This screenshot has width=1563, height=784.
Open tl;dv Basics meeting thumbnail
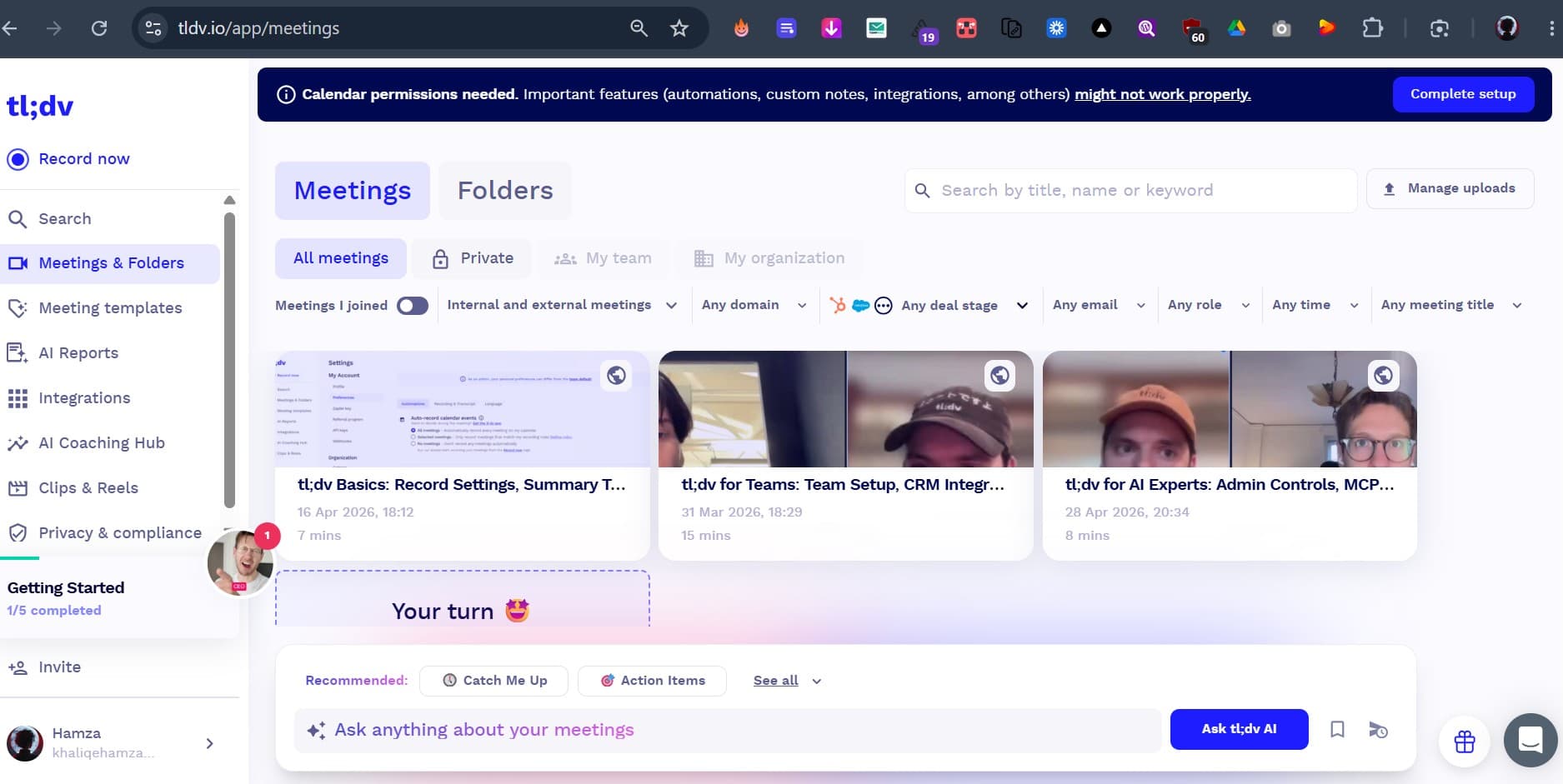(x=463, y=409)
